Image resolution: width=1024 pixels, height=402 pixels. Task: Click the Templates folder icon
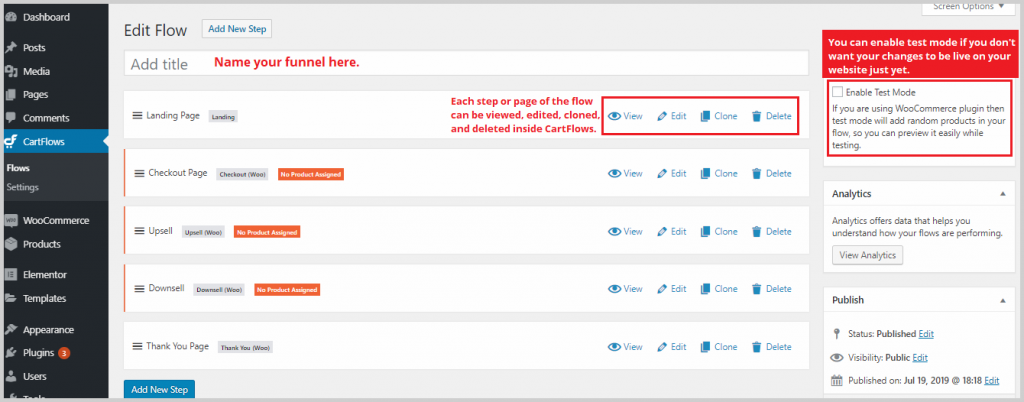coord(10,298)
